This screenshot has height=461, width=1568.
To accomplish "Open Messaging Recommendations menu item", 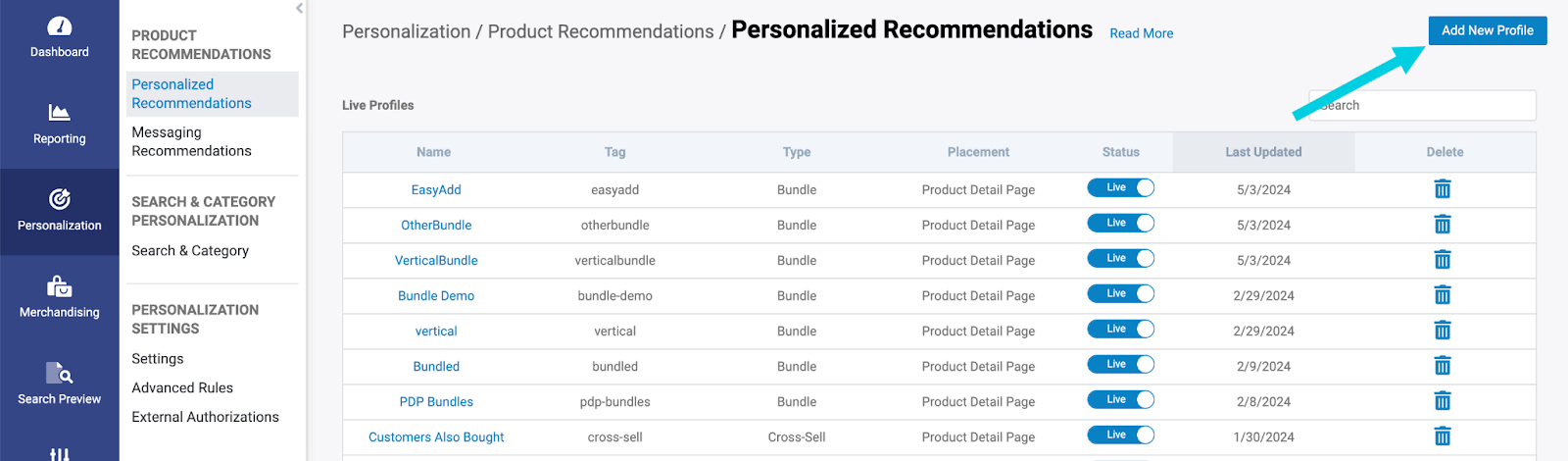I will [191, 141].
